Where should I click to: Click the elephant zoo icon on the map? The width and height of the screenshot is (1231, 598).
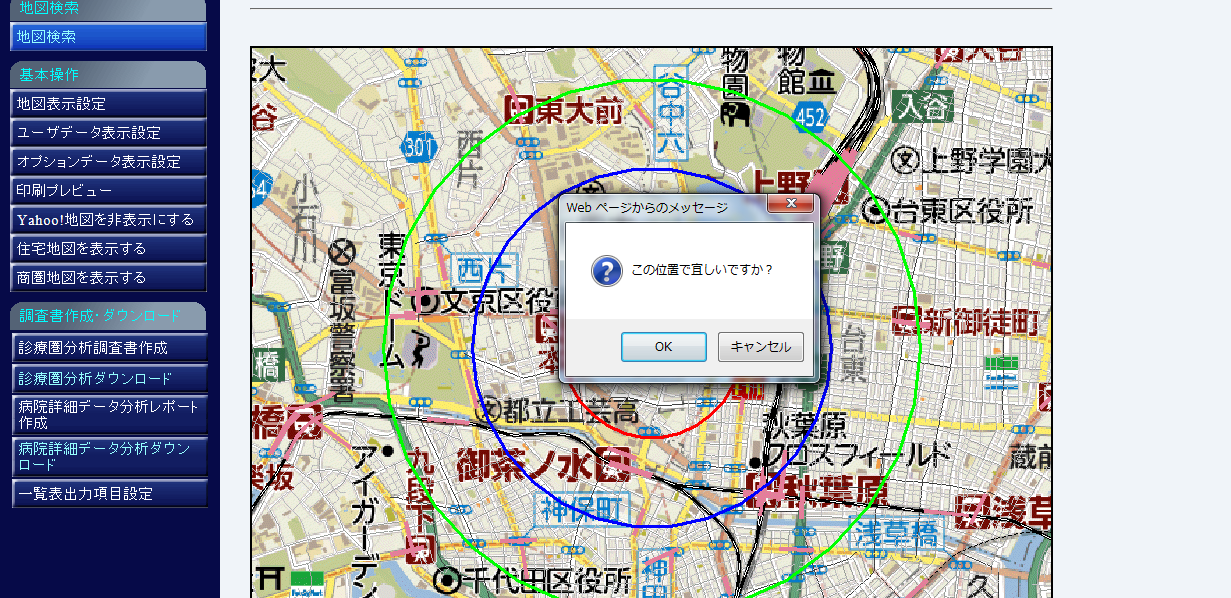point(735,114)
